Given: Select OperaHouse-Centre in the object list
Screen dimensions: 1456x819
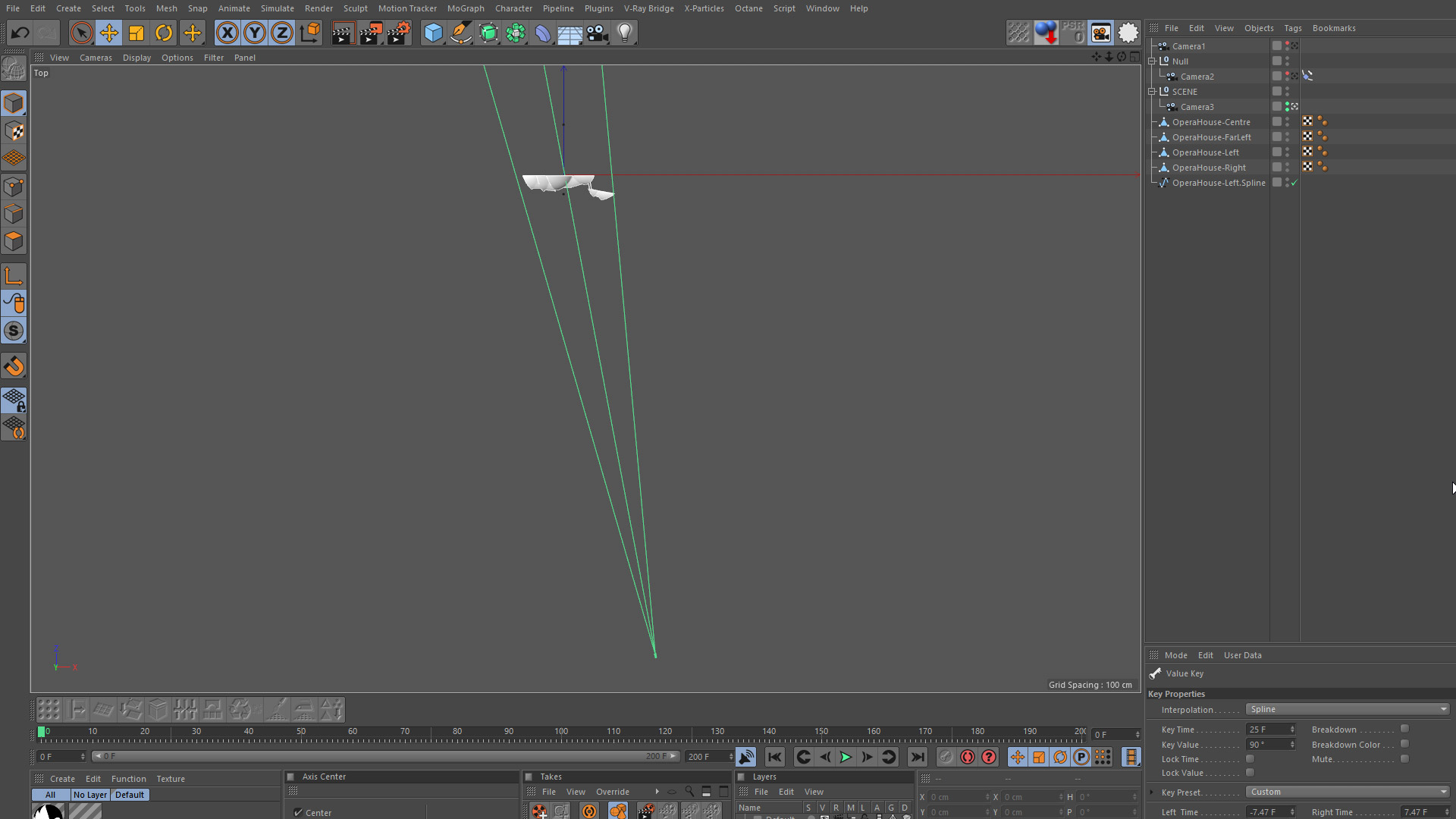Looking at the screenshot, I should pyautogui.click(x=1211, y=122).
